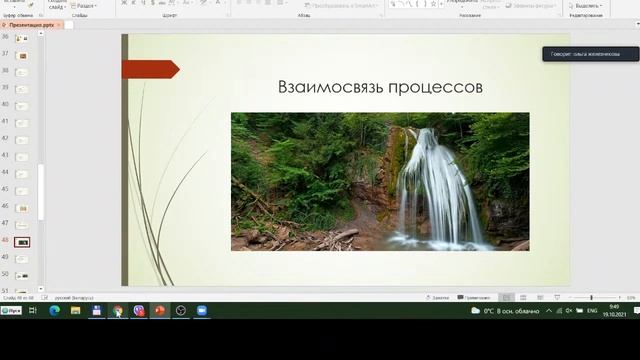Select the red arrow shape on slide
640x360 pixels.
coord(151,69)
